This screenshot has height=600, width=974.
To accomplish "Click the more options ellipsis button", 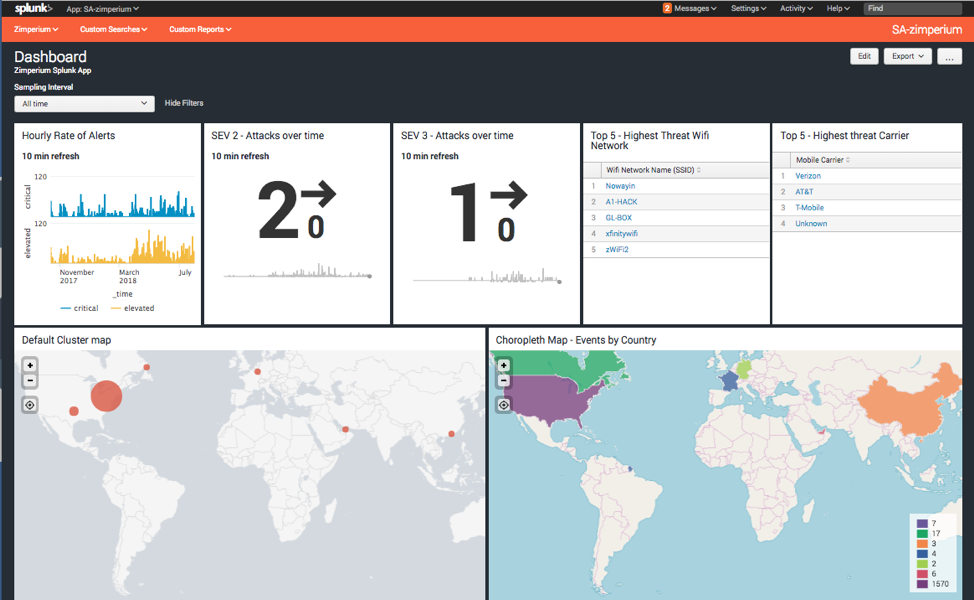I will click(949, 57).
